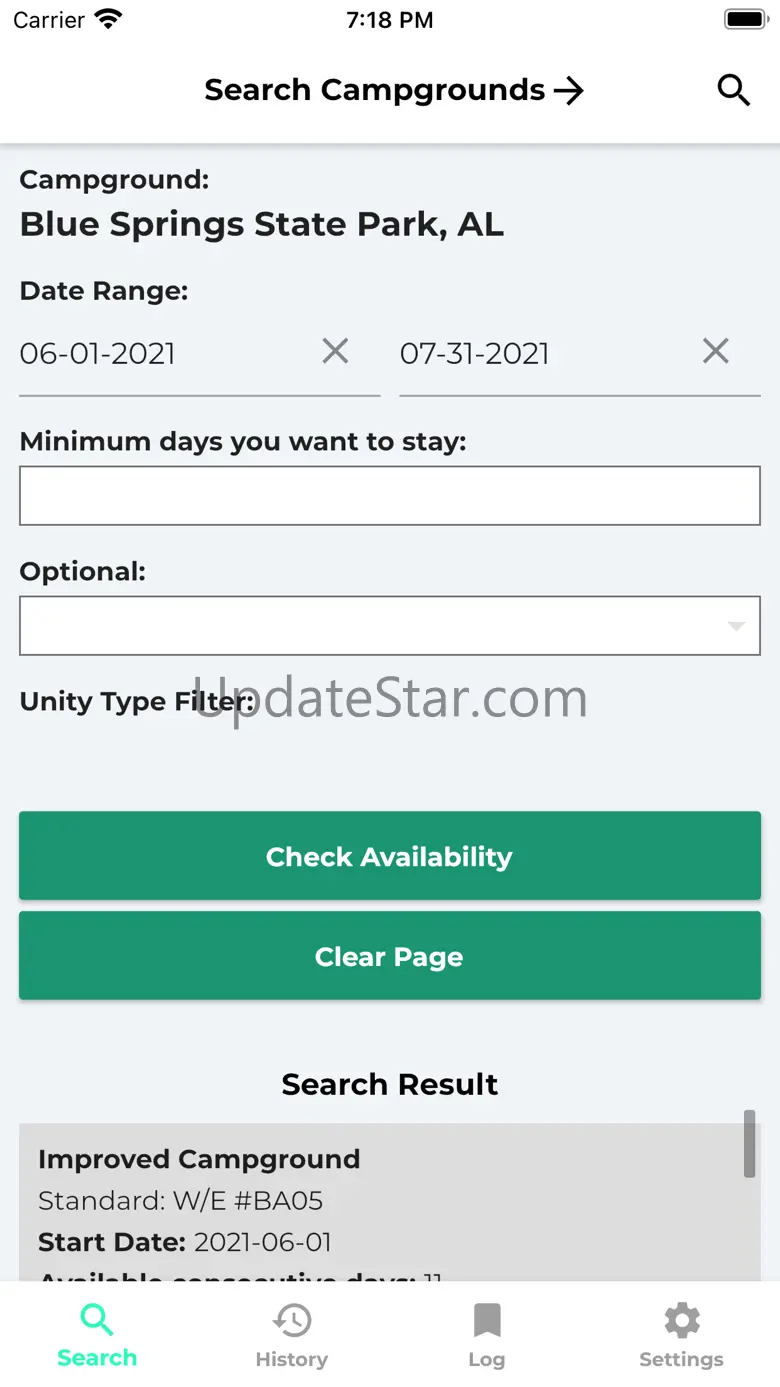Tap the Search Campgrounds header title

[x=375, y=90]
